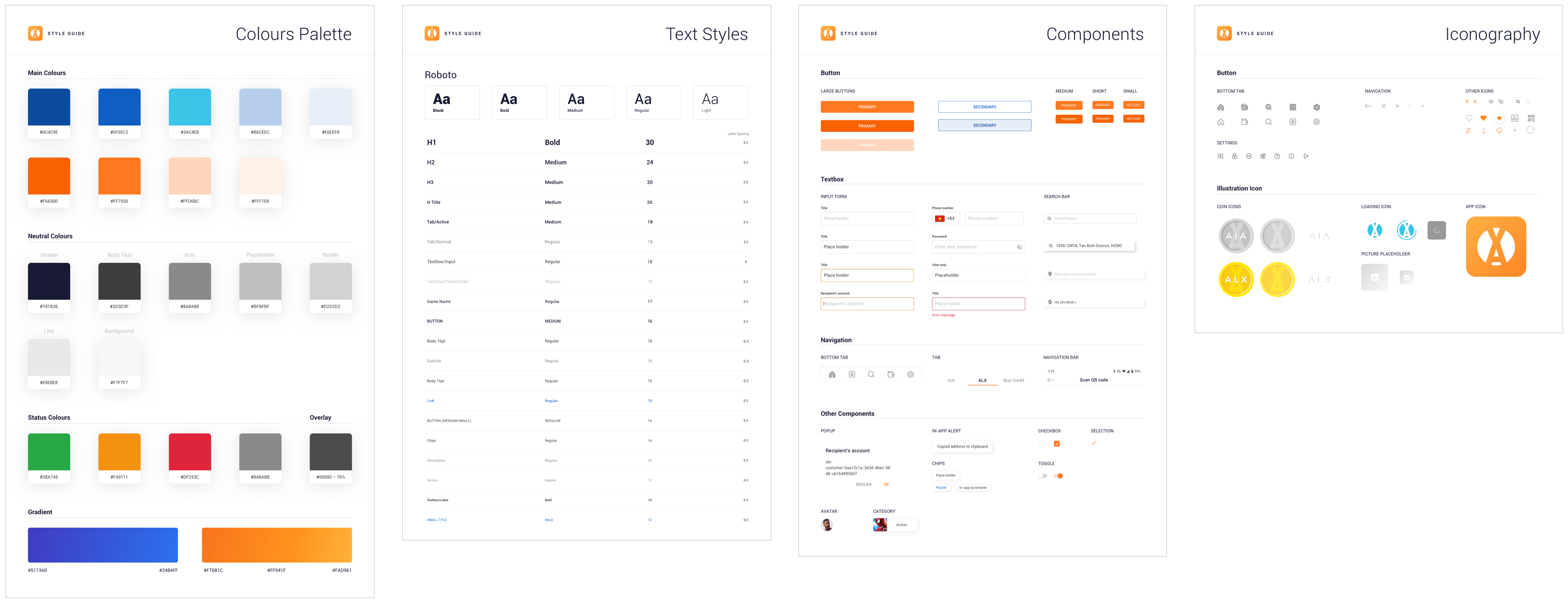Screen dimensions: 1568x603
Task: Click the small down chevron in Navigation icons
Action: click(x=1423, y=107)
